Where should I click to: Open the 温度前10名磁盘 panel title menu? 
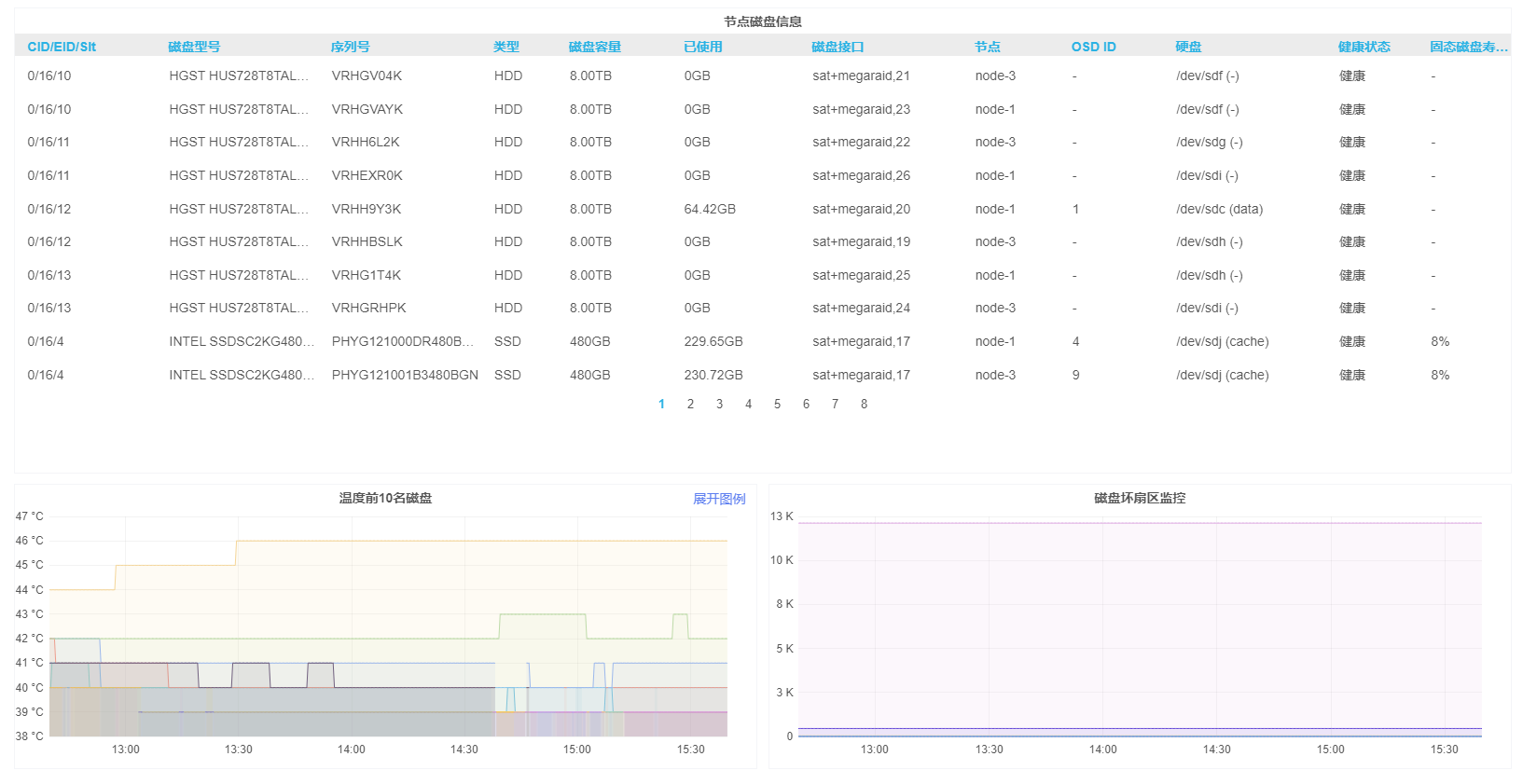click(x=385, y=498)
